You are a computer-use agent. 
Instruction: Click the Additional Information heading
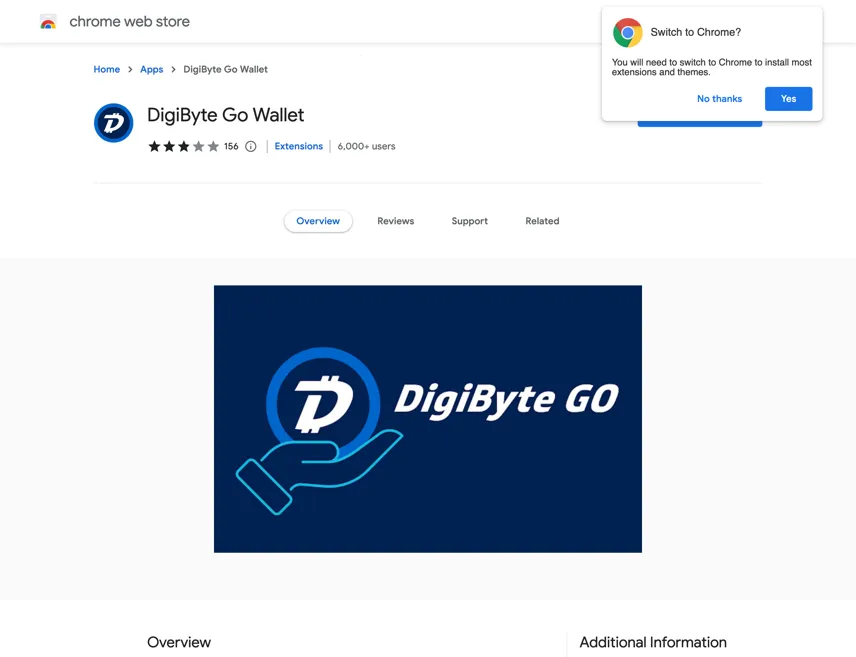point(653,642)
